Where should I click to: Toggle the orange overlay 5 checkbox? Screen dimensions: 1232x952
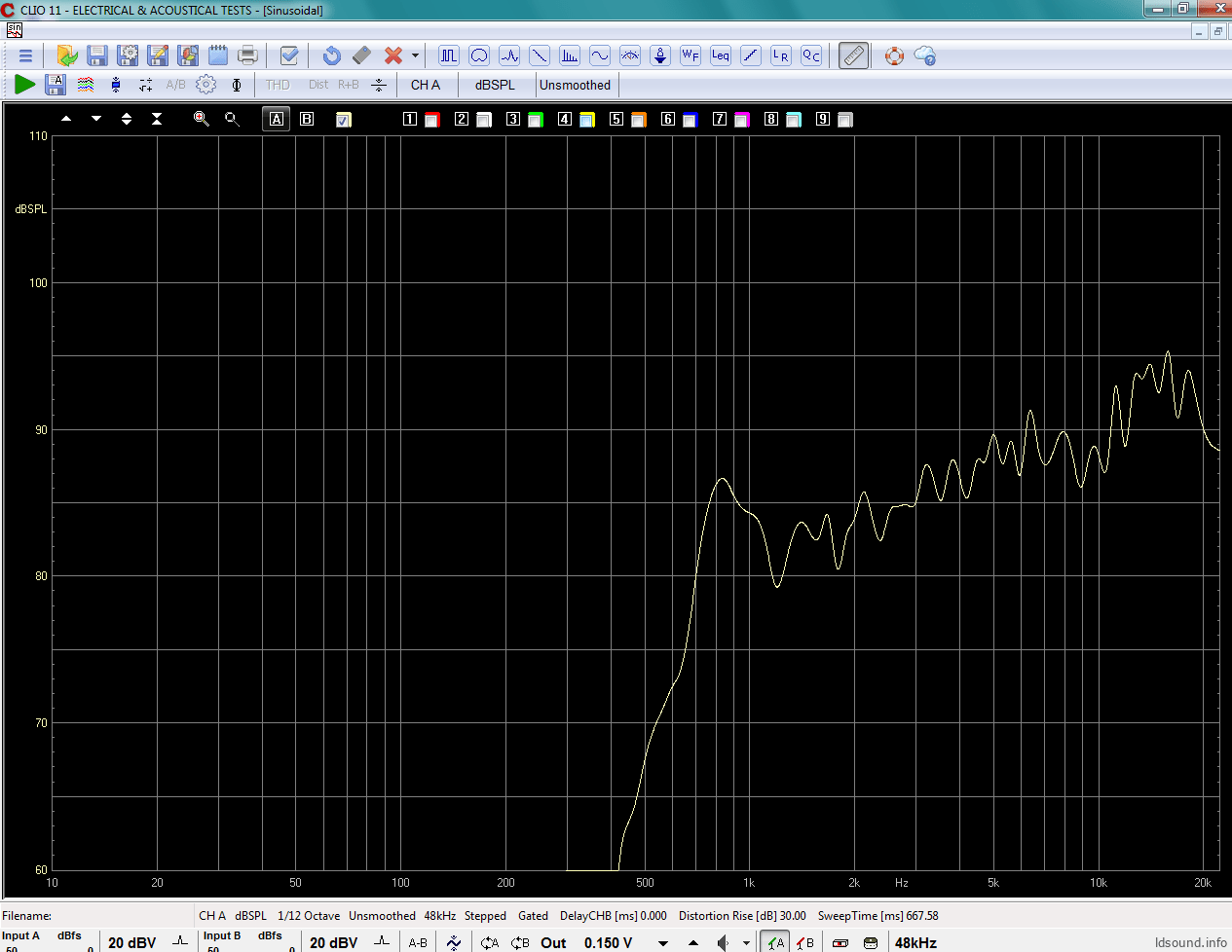638,120
